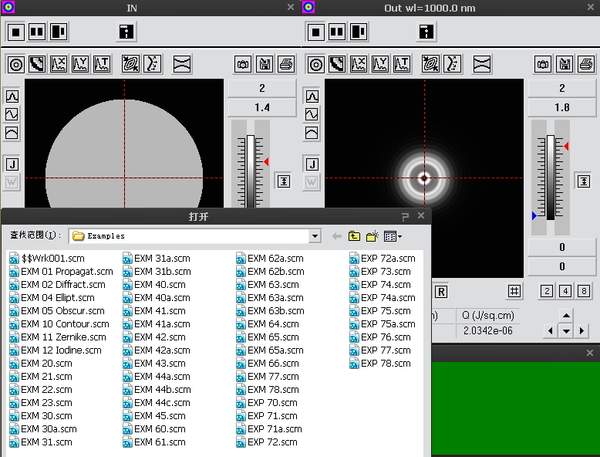This screenshot has width=600, height=457.
Task: Open the Examples folder location dropdown
Action: click(x=315, y=237)
